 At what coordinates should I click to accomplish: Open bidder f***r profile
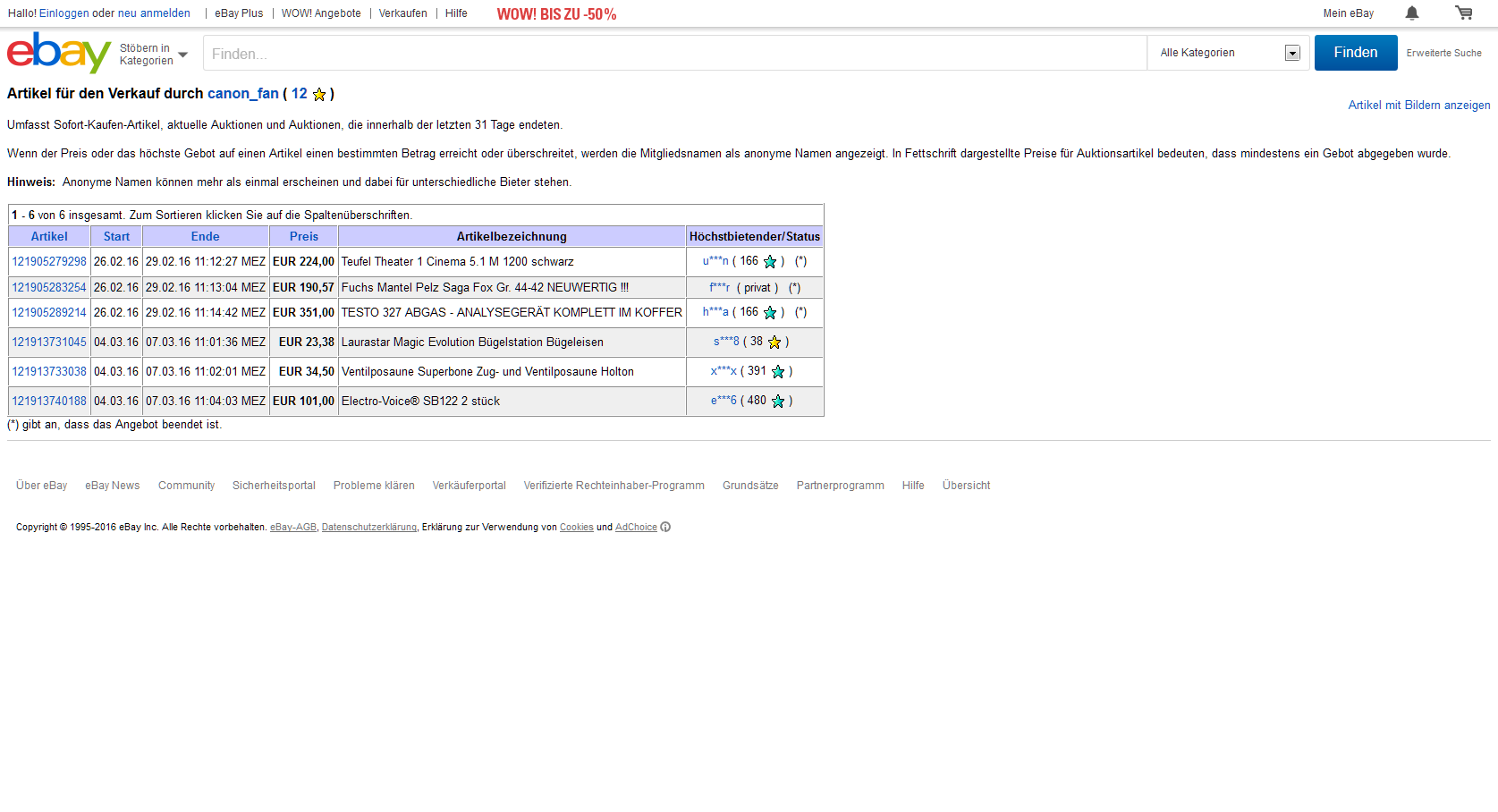pos(720,288)
